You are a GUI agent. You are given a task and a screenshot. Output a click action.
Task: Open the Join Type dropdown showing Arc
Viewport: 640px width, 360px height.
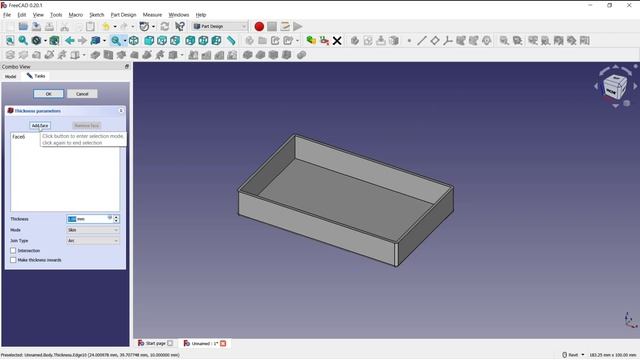click(93, 241)
